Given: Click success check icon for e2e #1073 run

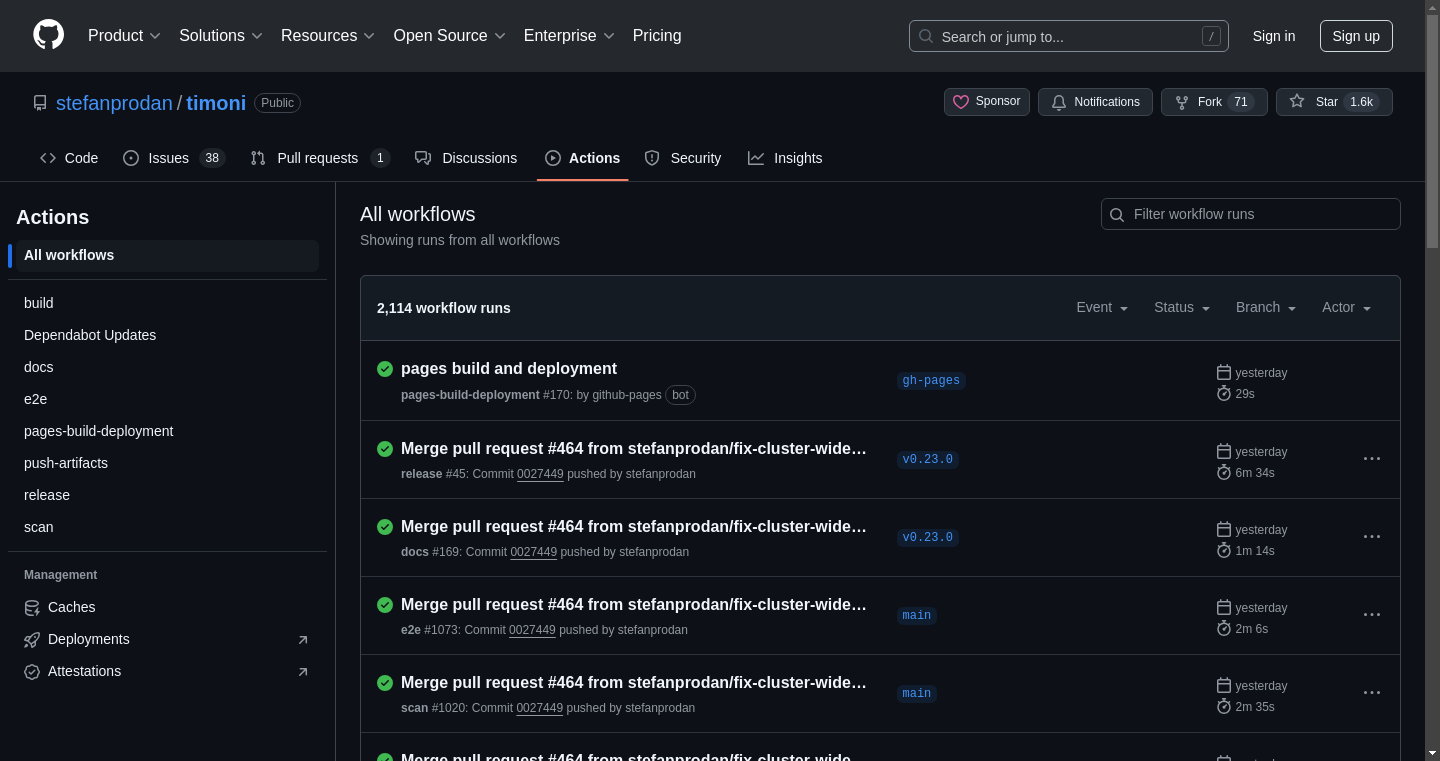Looking at the screenshot, I should (x=385, y=605).
